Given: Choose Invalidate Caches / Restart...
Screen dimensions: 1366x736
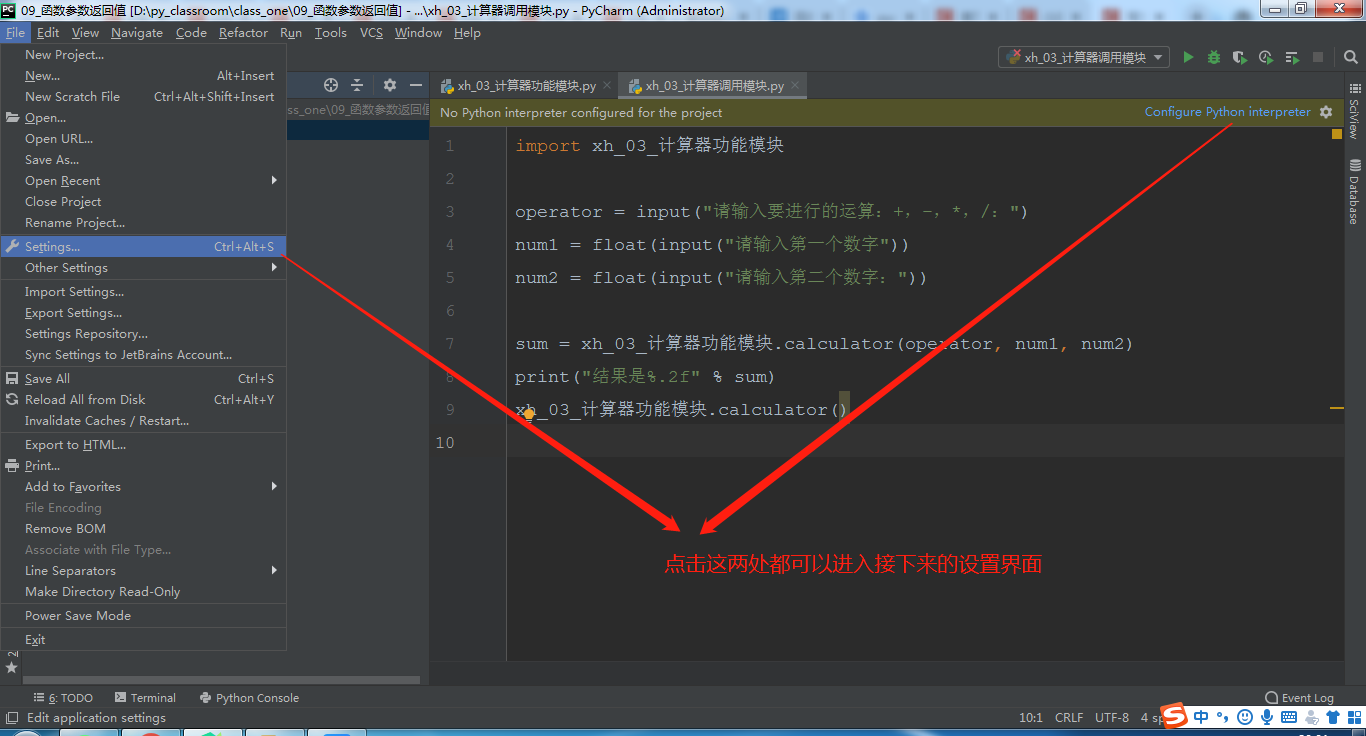Looking at the screenshot, I should click(143, 421).
